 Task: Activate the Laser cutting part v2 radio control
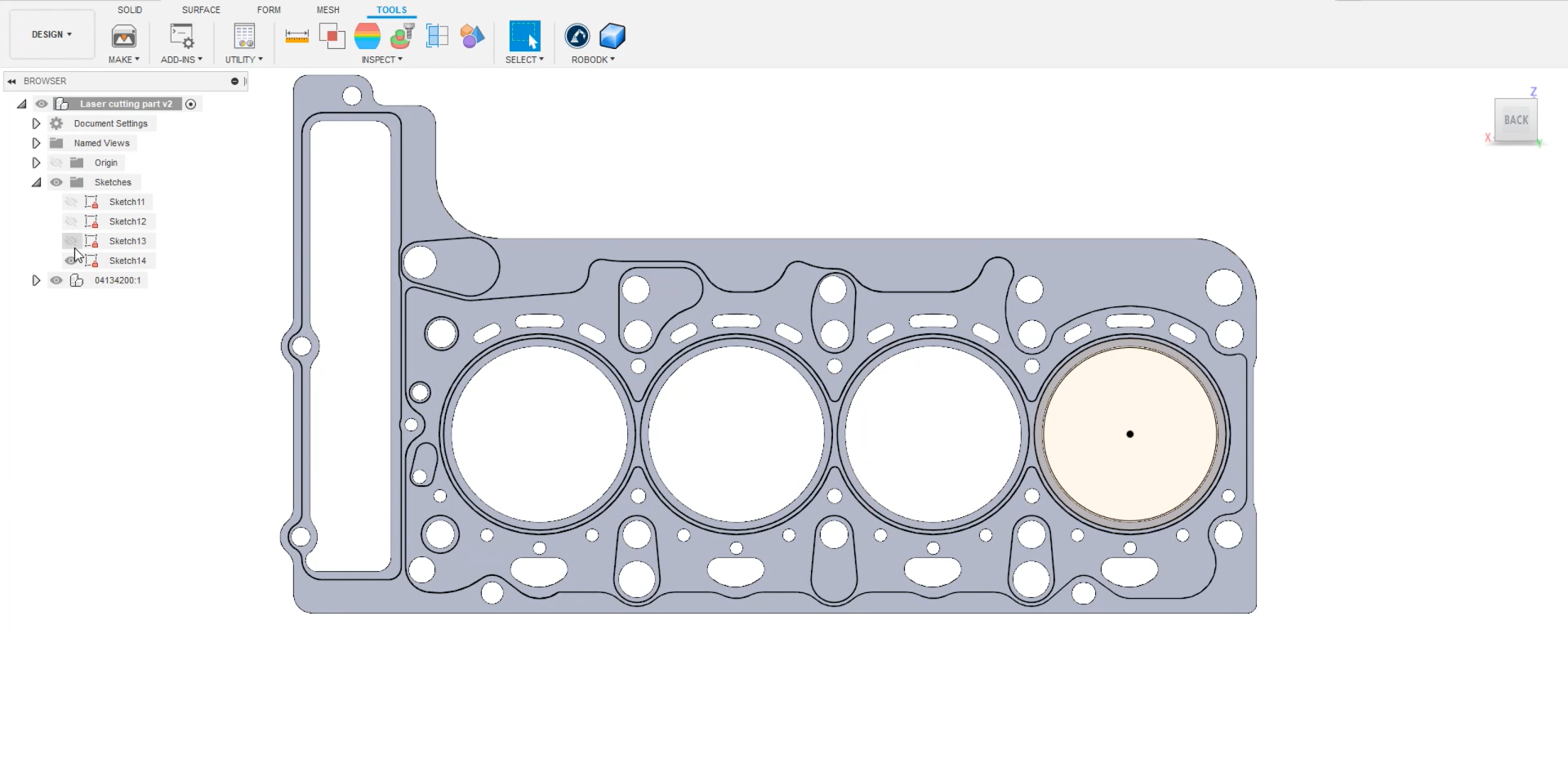coord(190,104)
